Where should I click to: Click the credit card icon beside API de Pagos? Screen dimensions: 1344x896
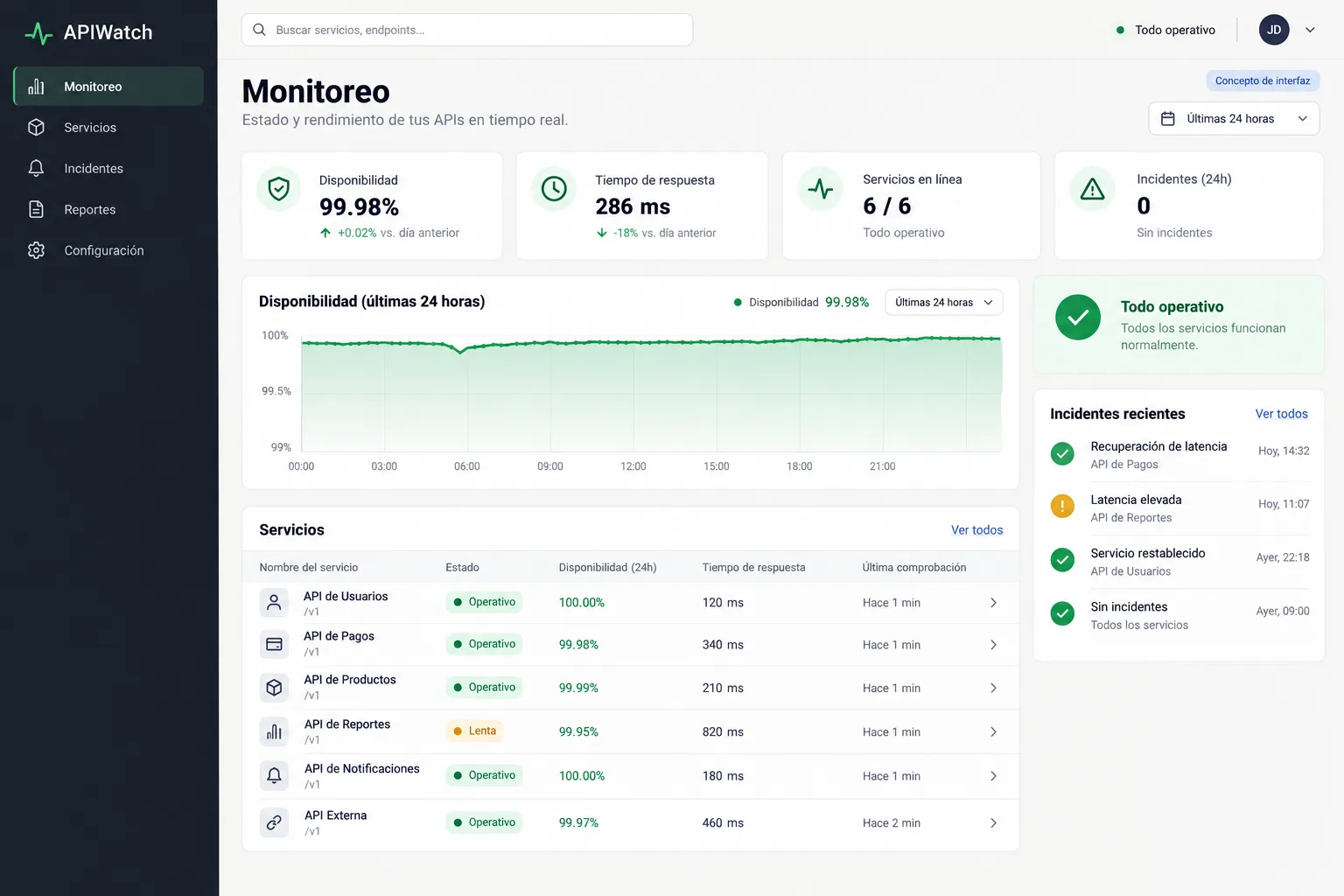[x=274, y=644]
